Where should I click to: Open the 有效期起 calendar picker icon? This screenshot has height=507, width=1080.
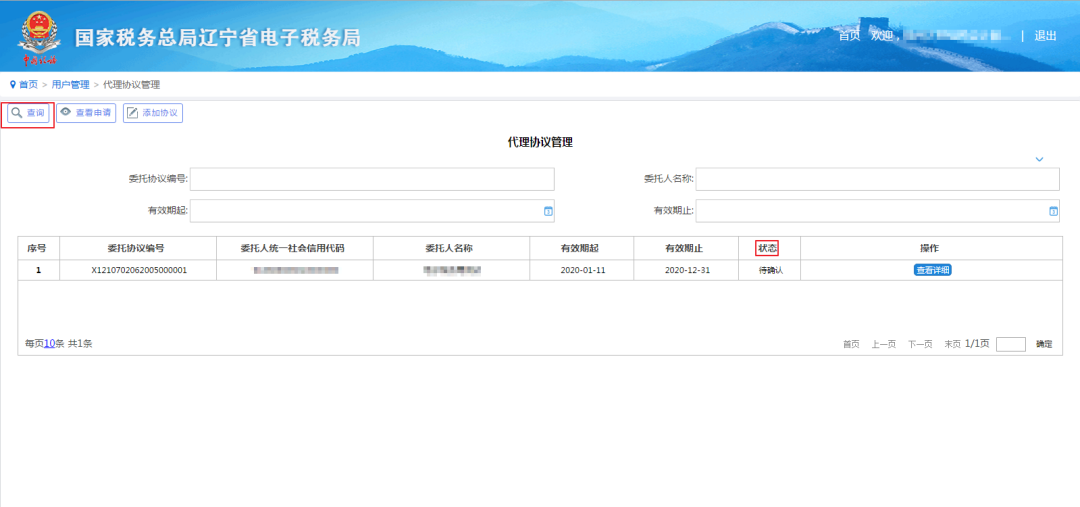point(548,211)
